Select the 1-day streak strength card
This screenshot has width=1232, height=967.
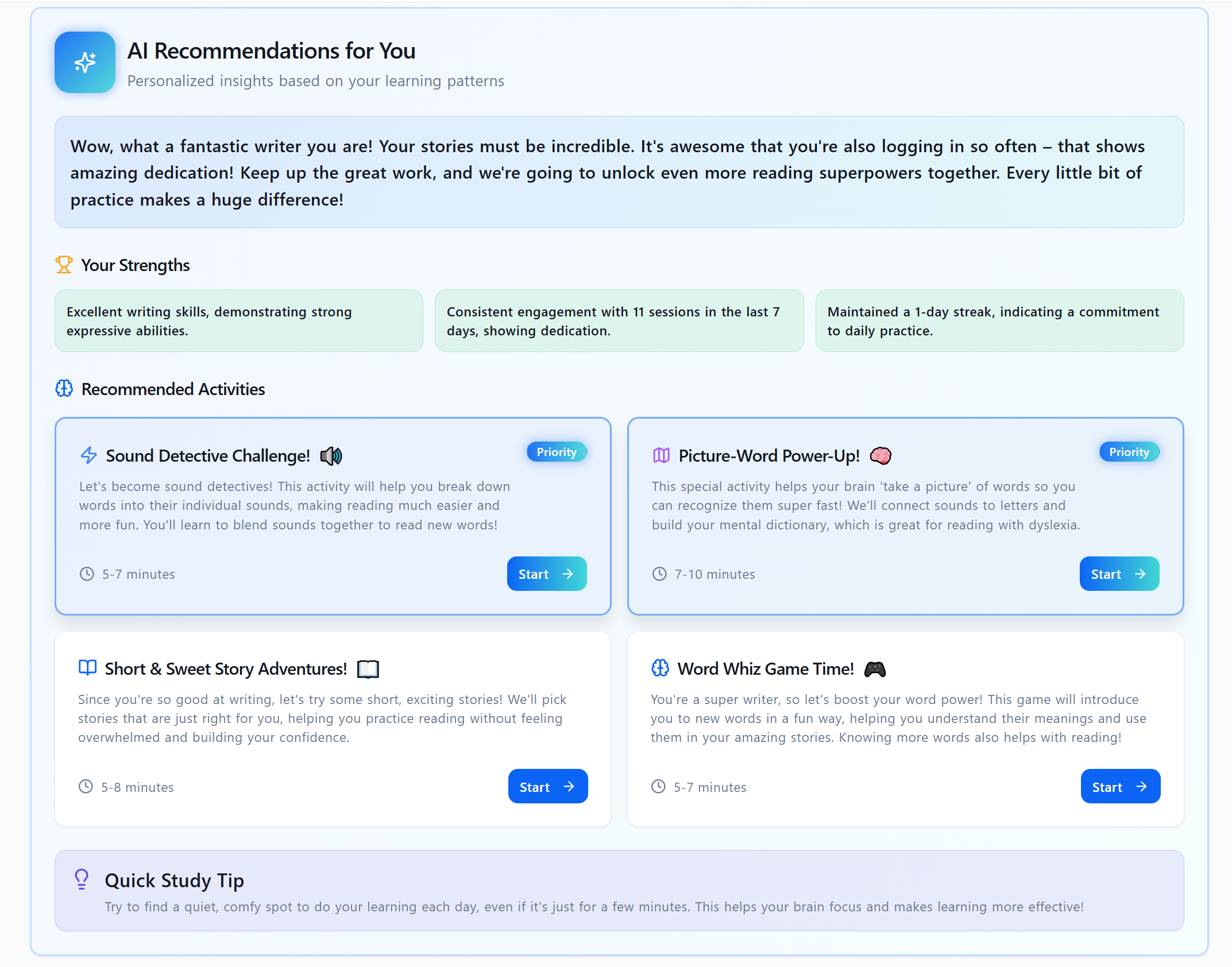pyautogui.click(x=999, y=320)
